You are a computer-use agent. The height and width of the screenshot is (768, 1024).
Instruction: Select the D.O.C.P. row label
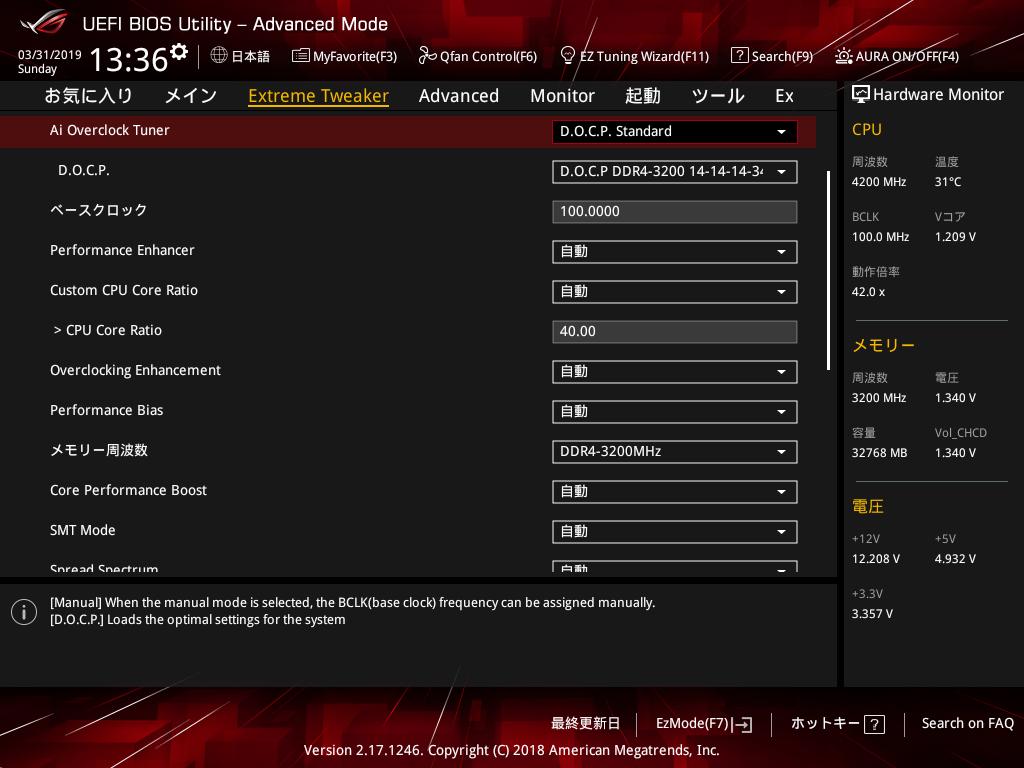(84, 170)
